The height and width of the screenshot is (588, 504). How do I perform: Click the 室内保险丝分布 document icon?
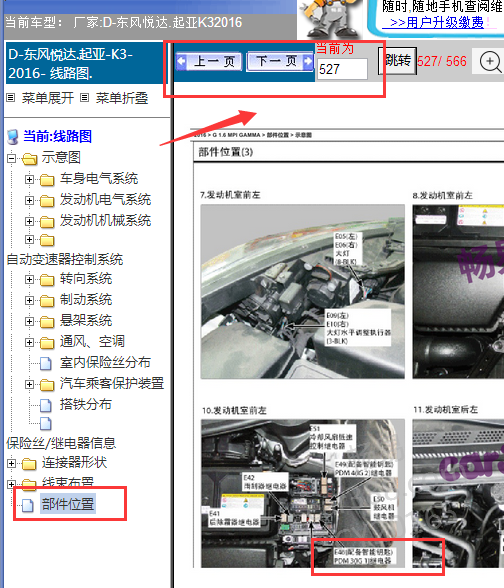(x=46, y=363)
